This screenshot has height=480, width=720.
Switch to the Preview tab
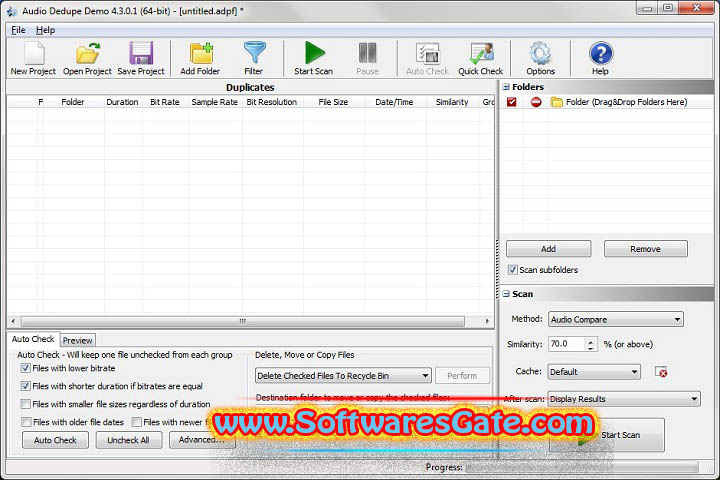(x=78, y=340)
